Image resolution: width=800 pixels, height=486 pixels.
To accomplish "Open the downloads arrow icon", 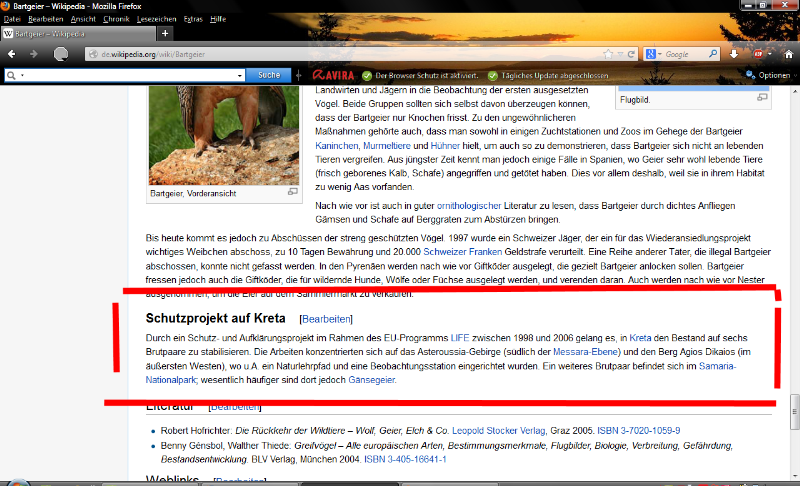I will 733,54.
